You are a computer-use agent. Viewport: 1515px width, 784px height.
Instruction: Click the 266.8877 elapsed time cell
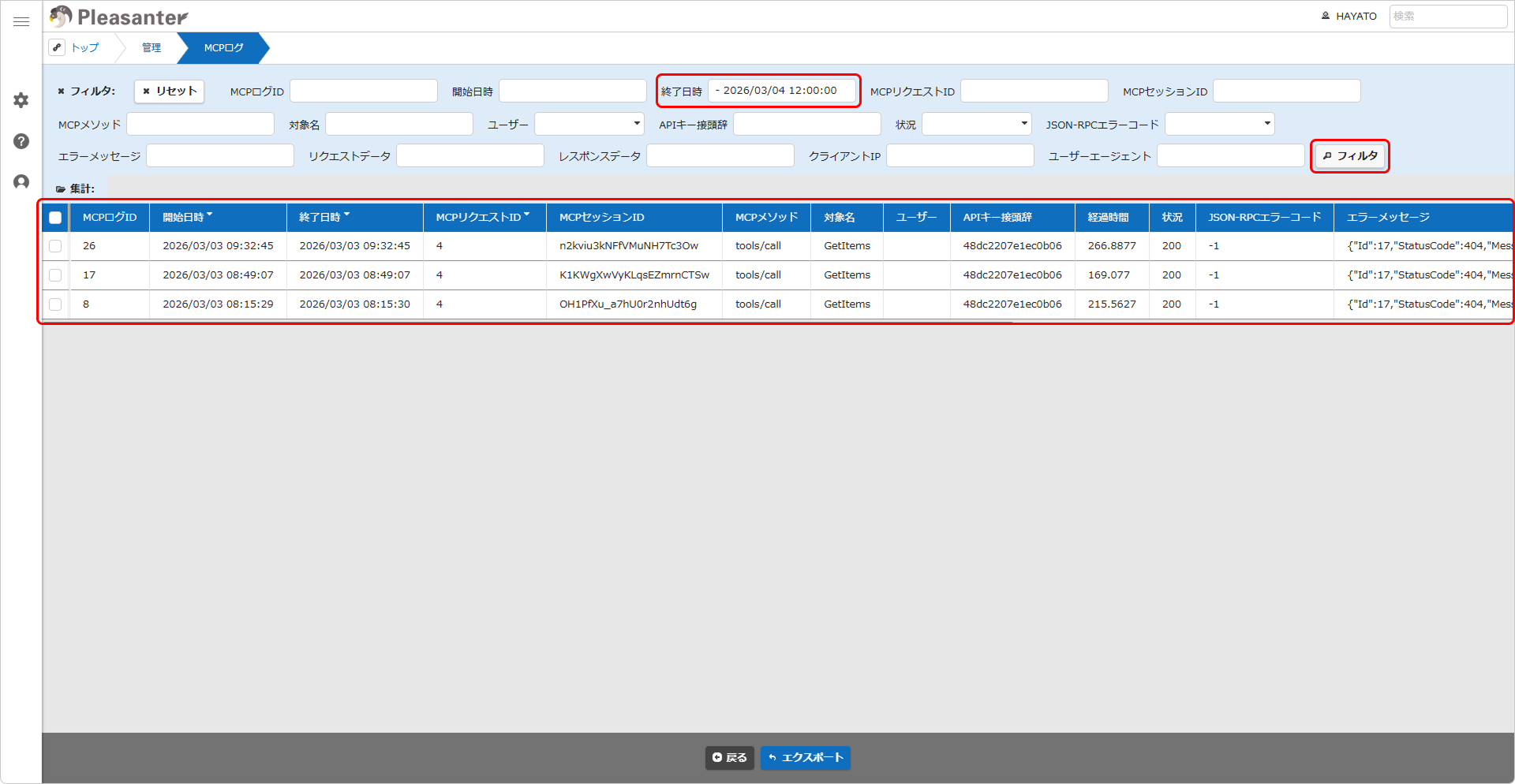[1112, 246]
